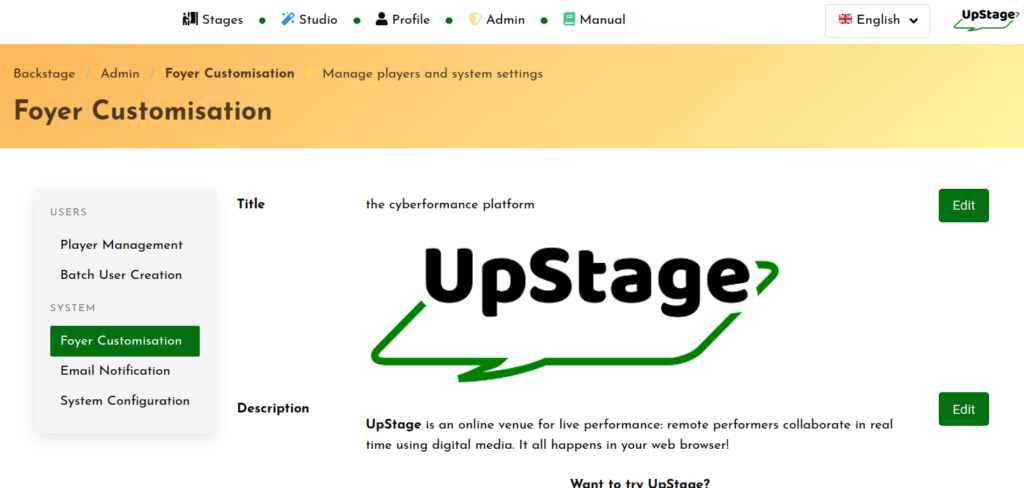Expand the English language dropdown
This screenshot has width=1024, height=488.
[878, 20]
